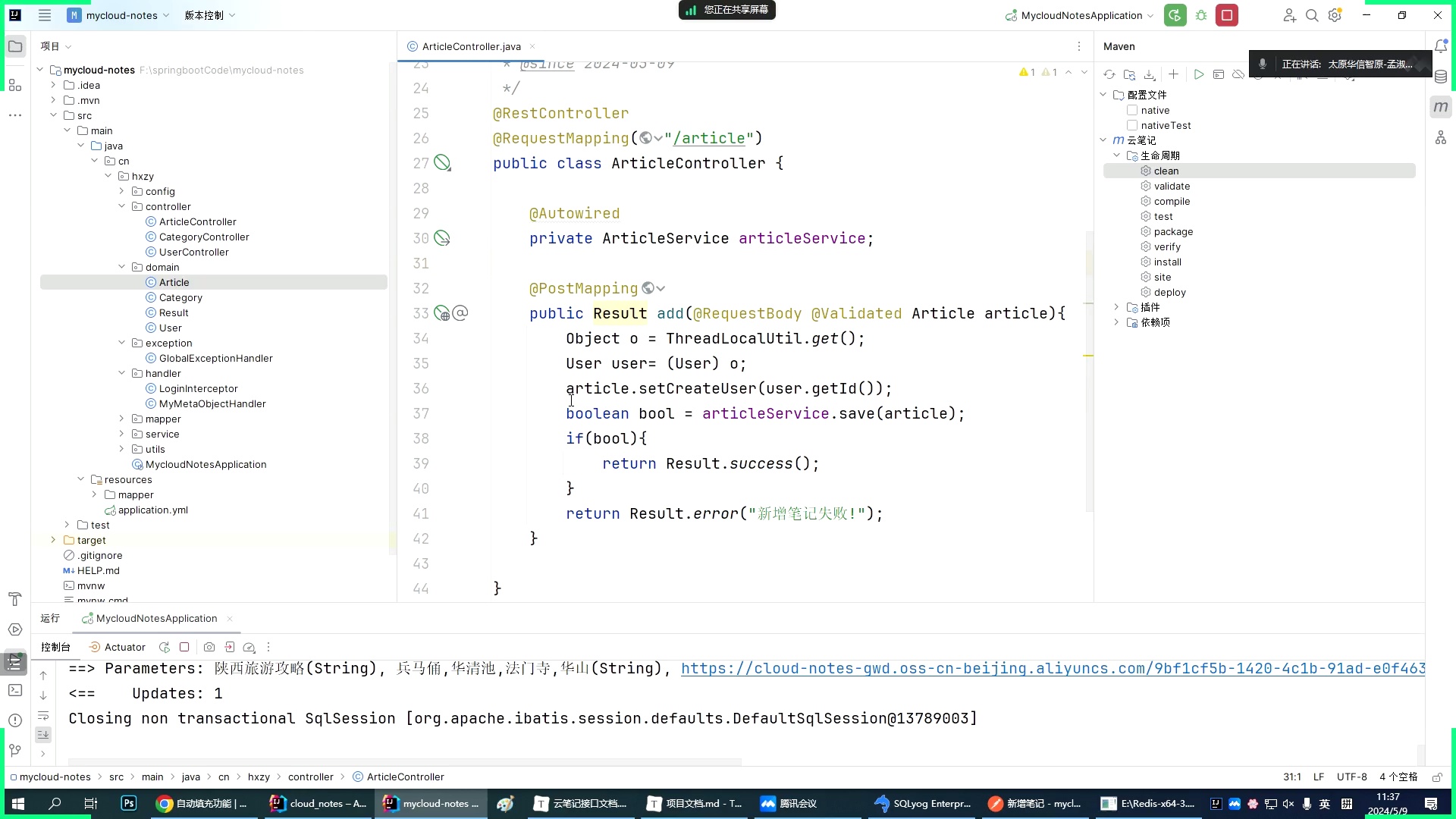The width and height of the screenshot is (1456, 819).
Task: Open the Database tool window on the right
Action: click(1440, 76)
